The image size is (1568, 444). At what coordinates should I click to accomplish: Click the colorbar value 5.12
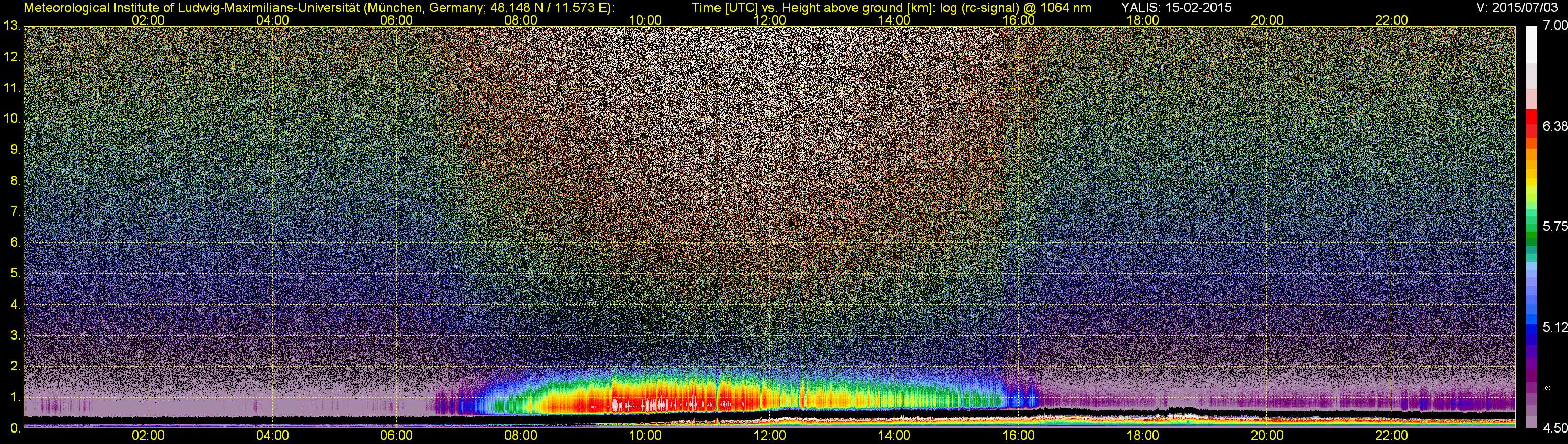pos(1554,327)
